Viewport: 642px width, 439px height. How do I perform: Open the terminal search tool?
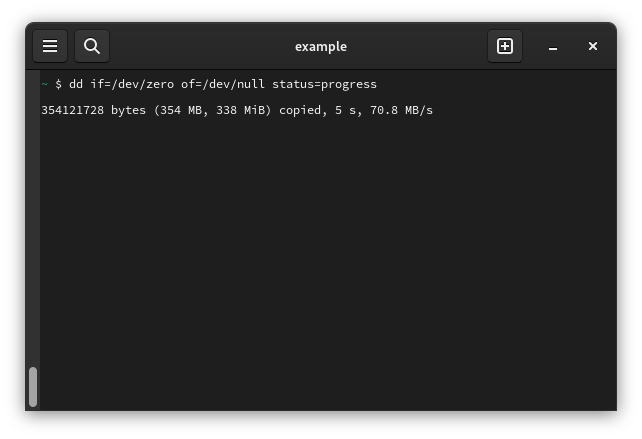point(92,46)
